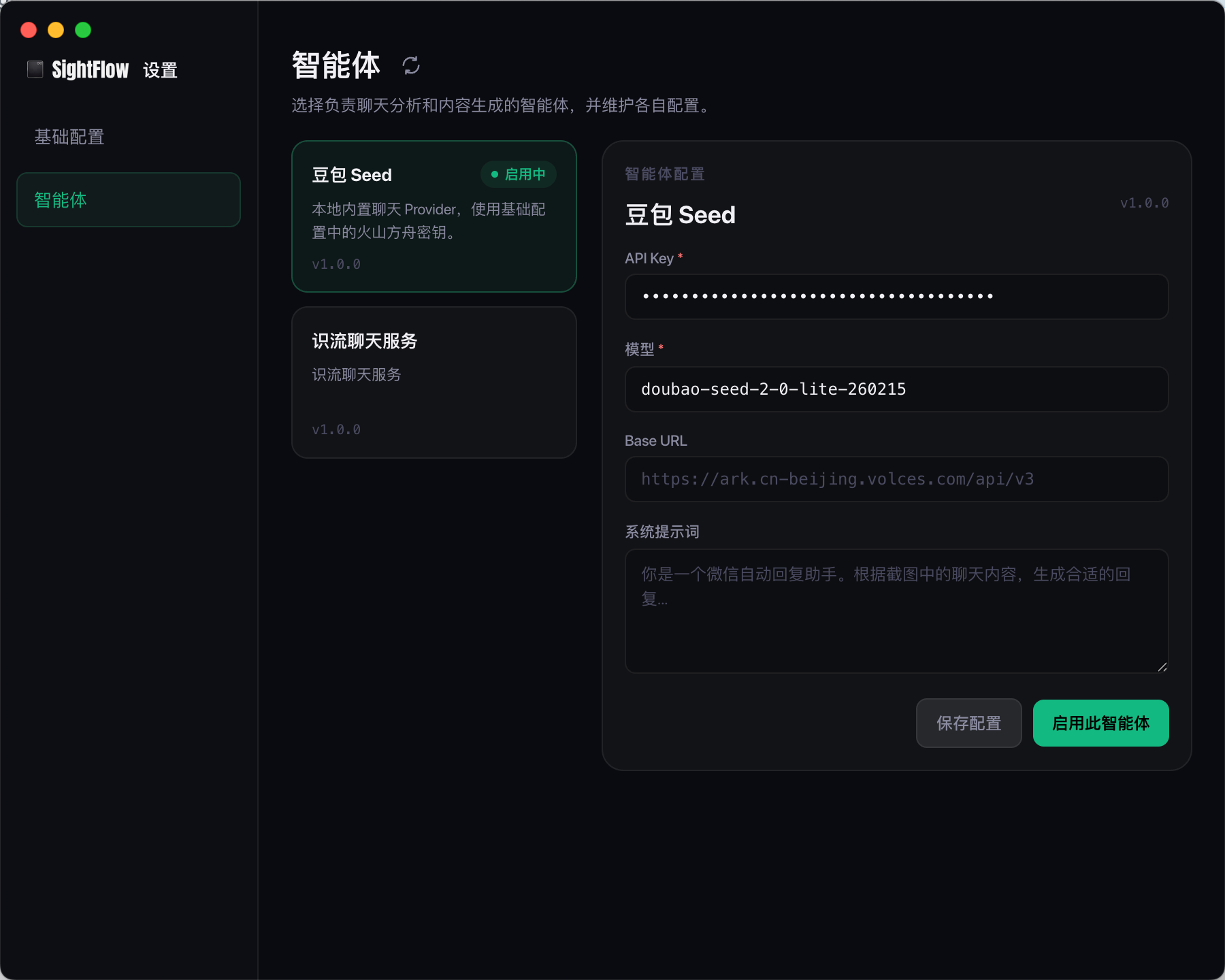Click the 保存配置 button
The image size is (1225, 980).
tap(968, 723)
